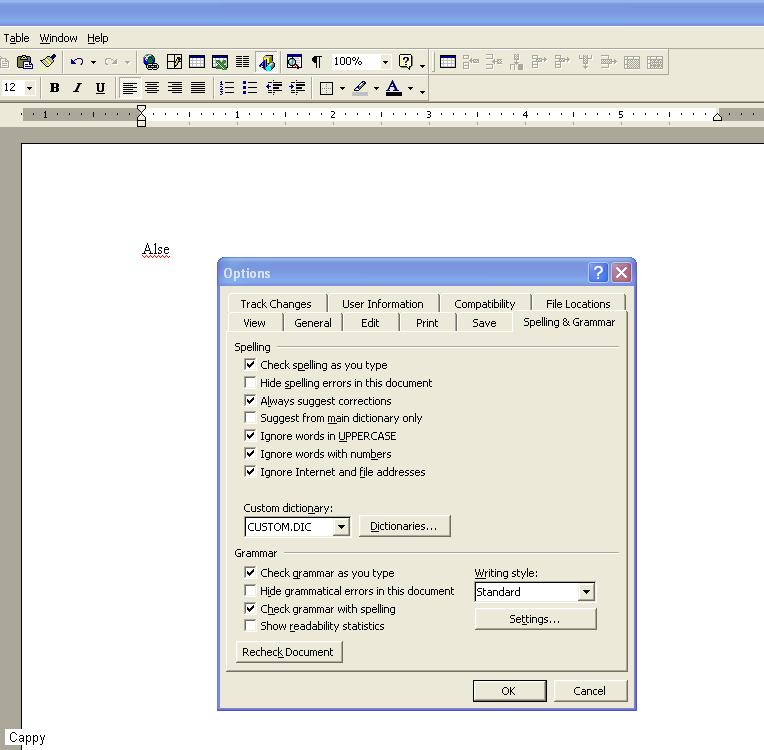
Task: Open the Document Map icon
Action: coord(294,62)
